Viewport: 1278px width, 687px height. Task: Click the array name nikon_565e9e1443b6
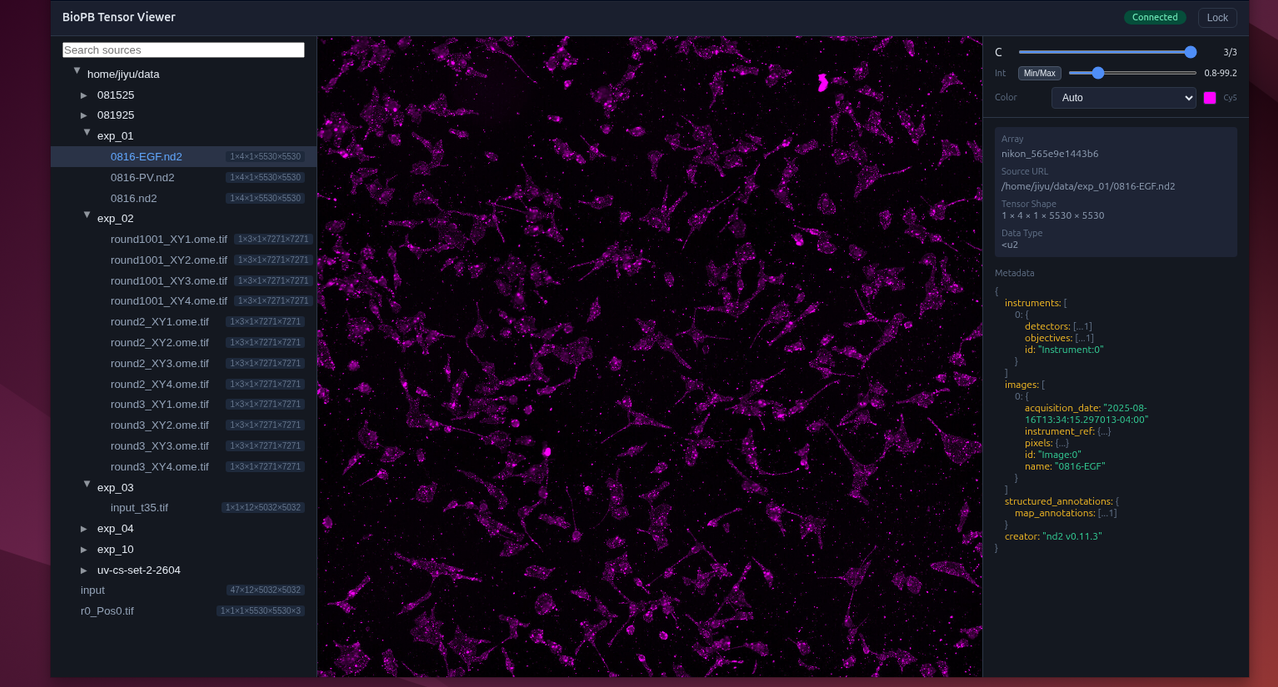(x=1050, y=154)
